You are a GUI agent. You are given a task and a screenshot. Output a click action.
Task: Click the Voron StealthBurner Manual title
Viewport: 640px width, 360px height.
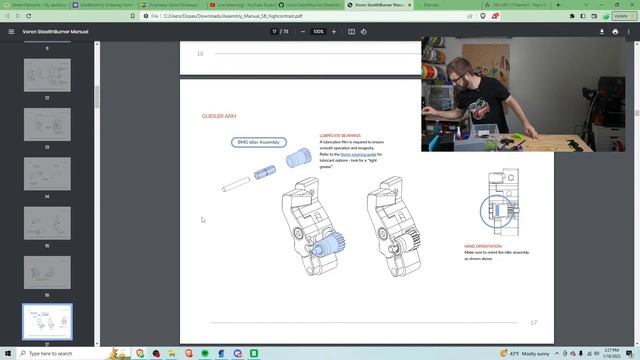[x=55, y=31]
